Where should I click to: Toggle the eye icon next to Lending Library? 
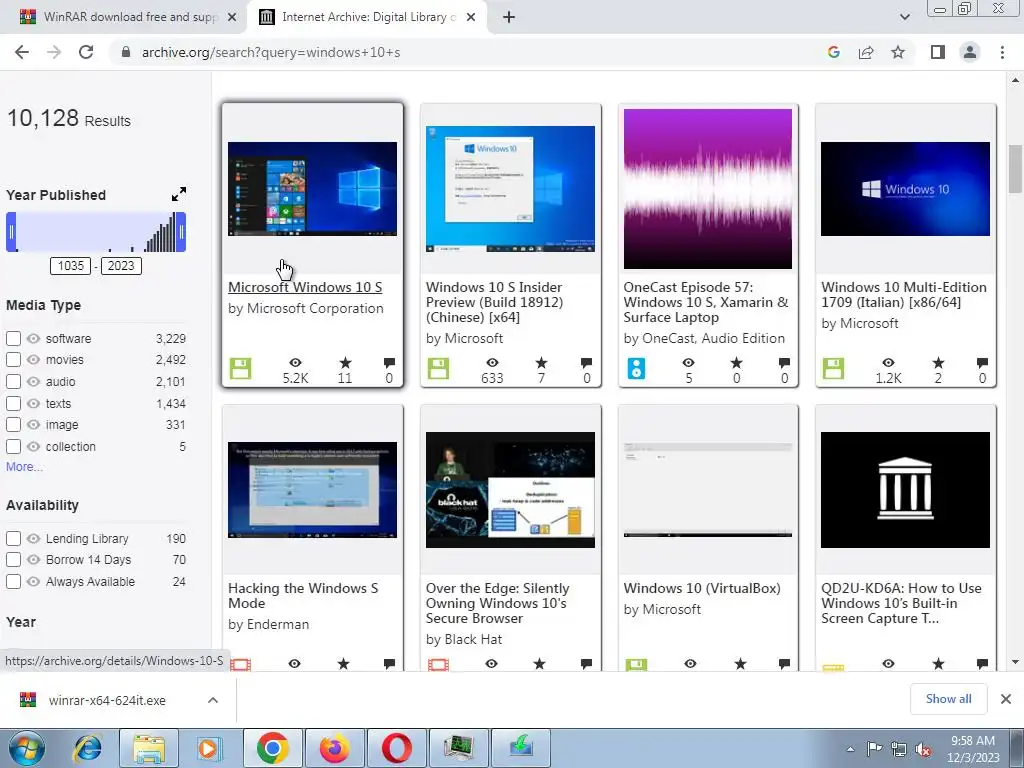point(33,539)
